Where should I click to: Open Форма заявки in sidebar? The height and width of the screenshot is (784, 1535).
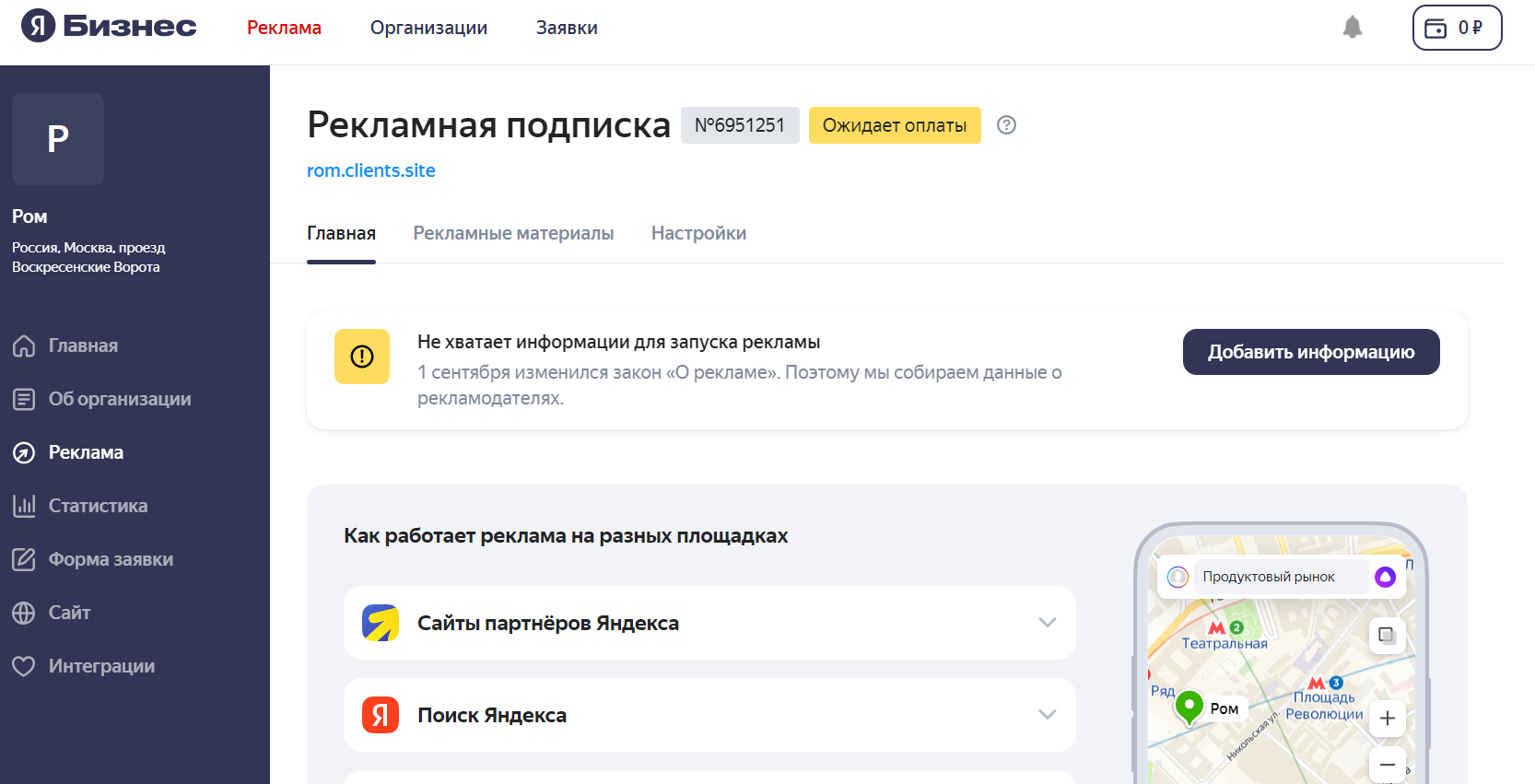pyautogui.click(x=111, y=559)
